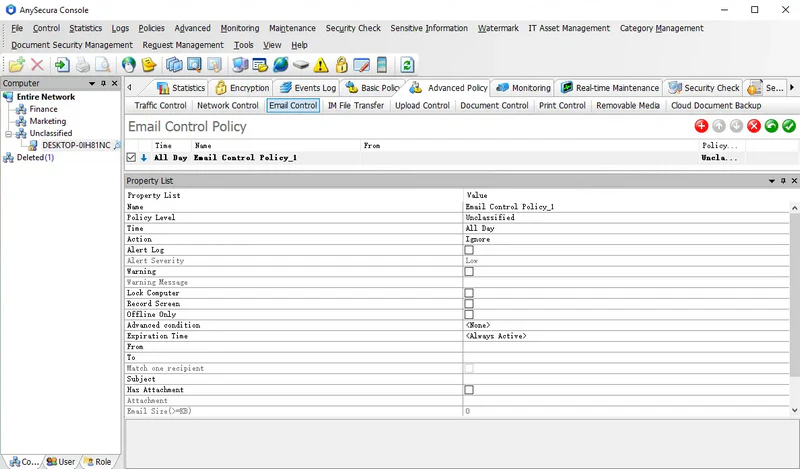Screen dimensions: 800x469
Task: Click the red X delete toolbar icon
Action: [37, 65]
